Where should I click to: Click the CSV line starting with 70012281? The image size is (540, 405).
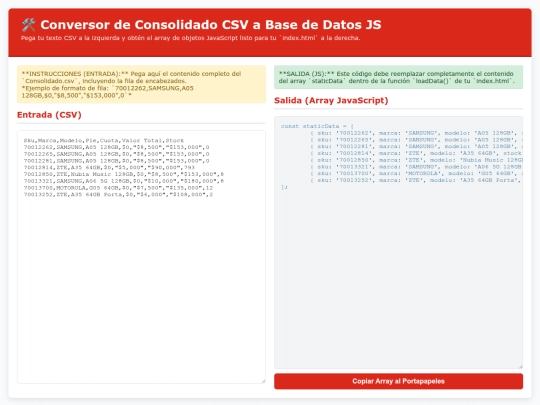tap(116, 161)
